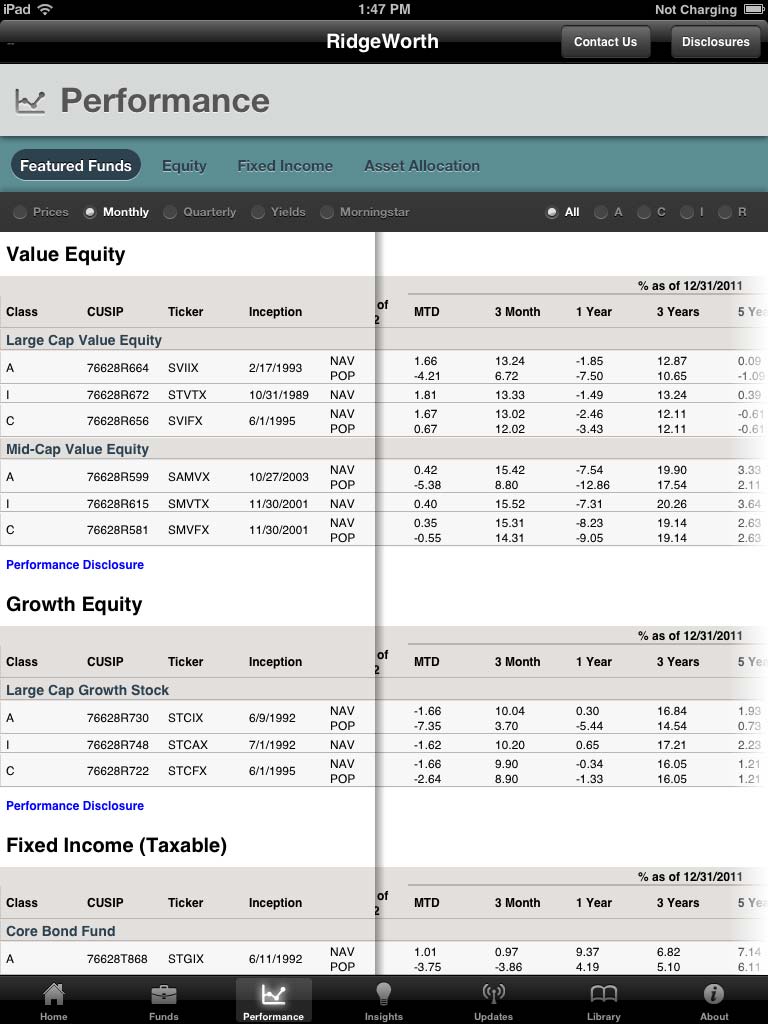Select share class R radio button
The width and height of the screenshot is (768, 1024).
(x=724, y=212)
